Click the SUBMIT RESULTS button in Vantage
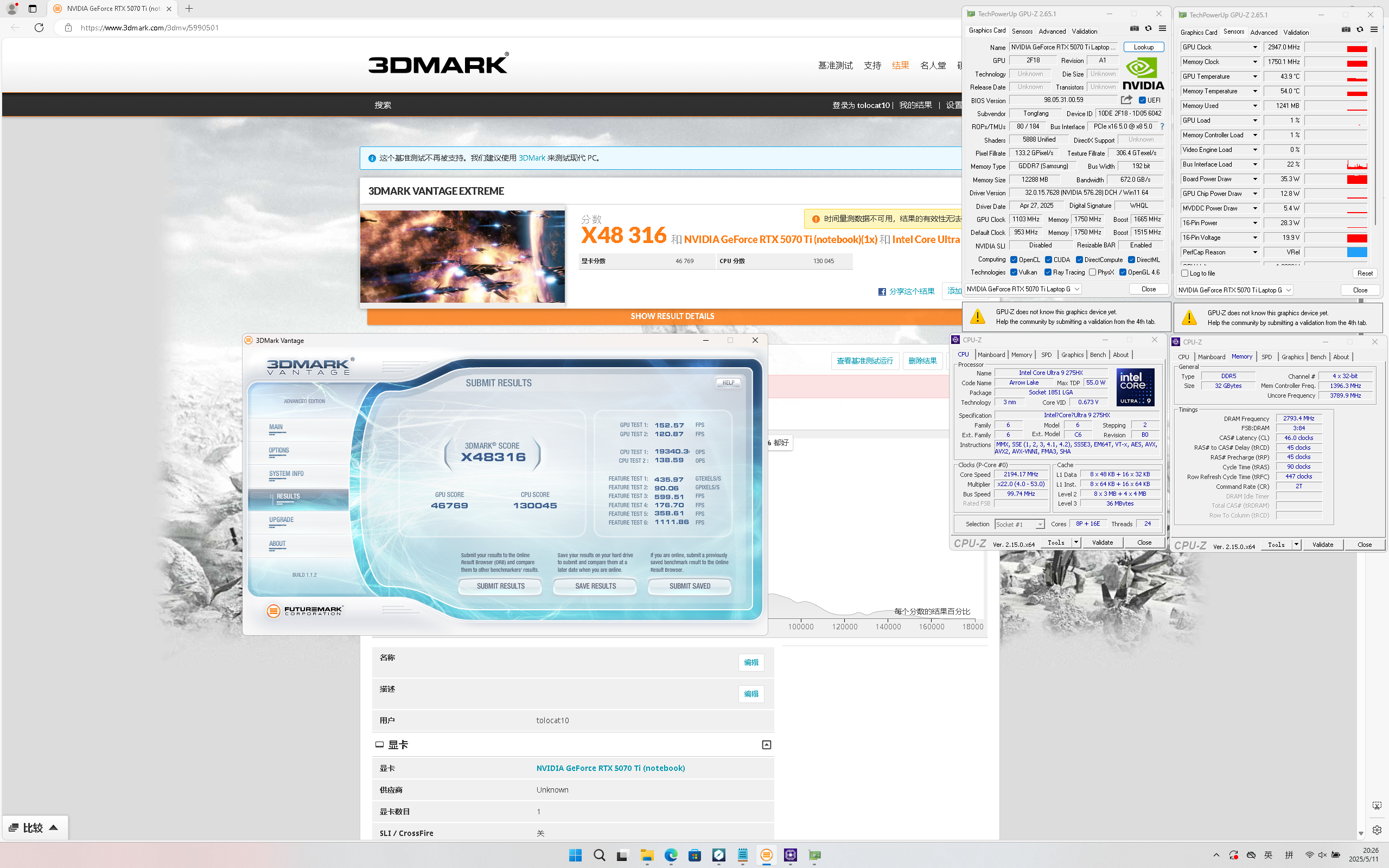 point(500,586)
